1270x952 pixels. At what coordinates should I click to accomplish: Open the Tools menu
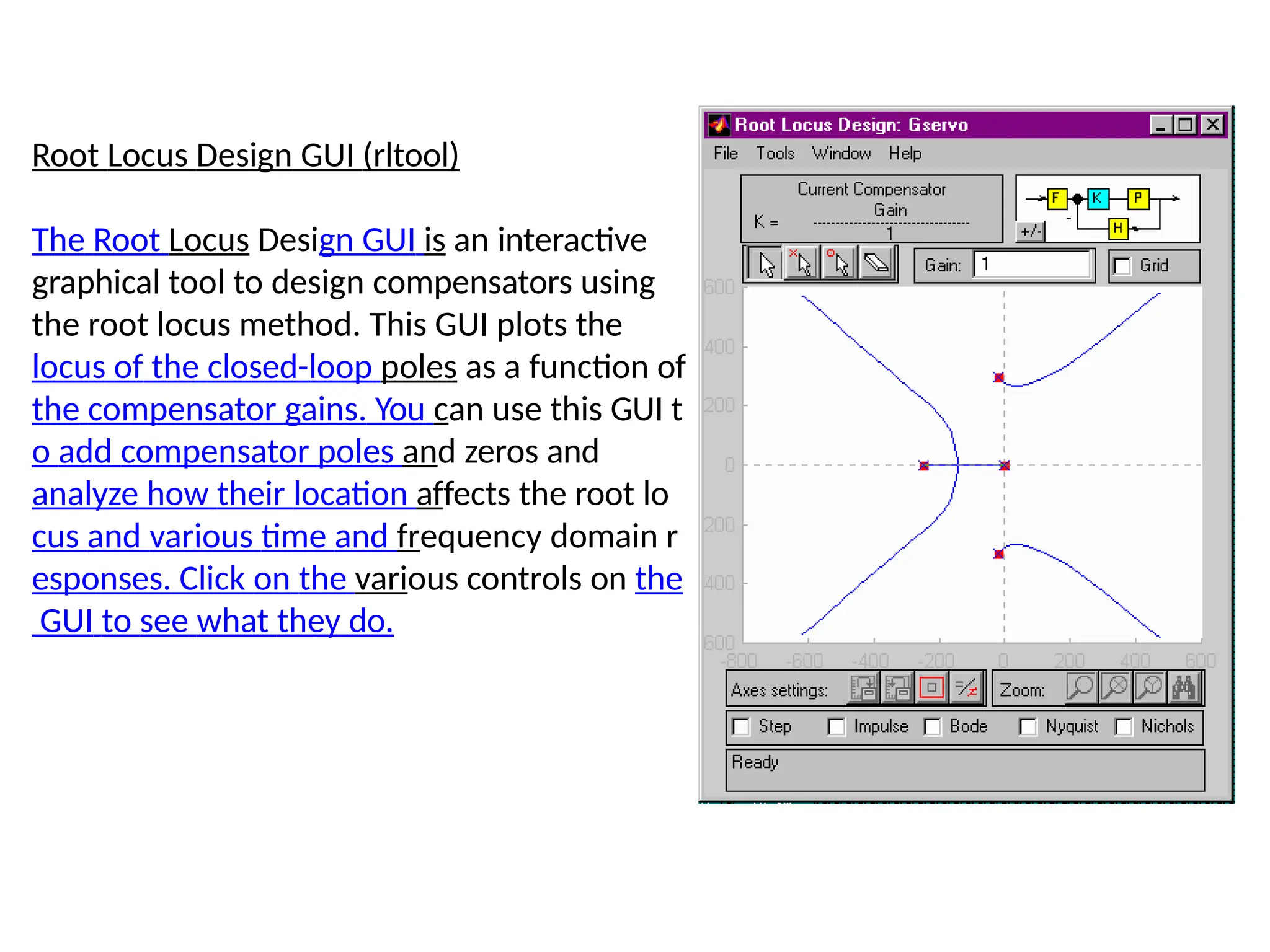775,153
